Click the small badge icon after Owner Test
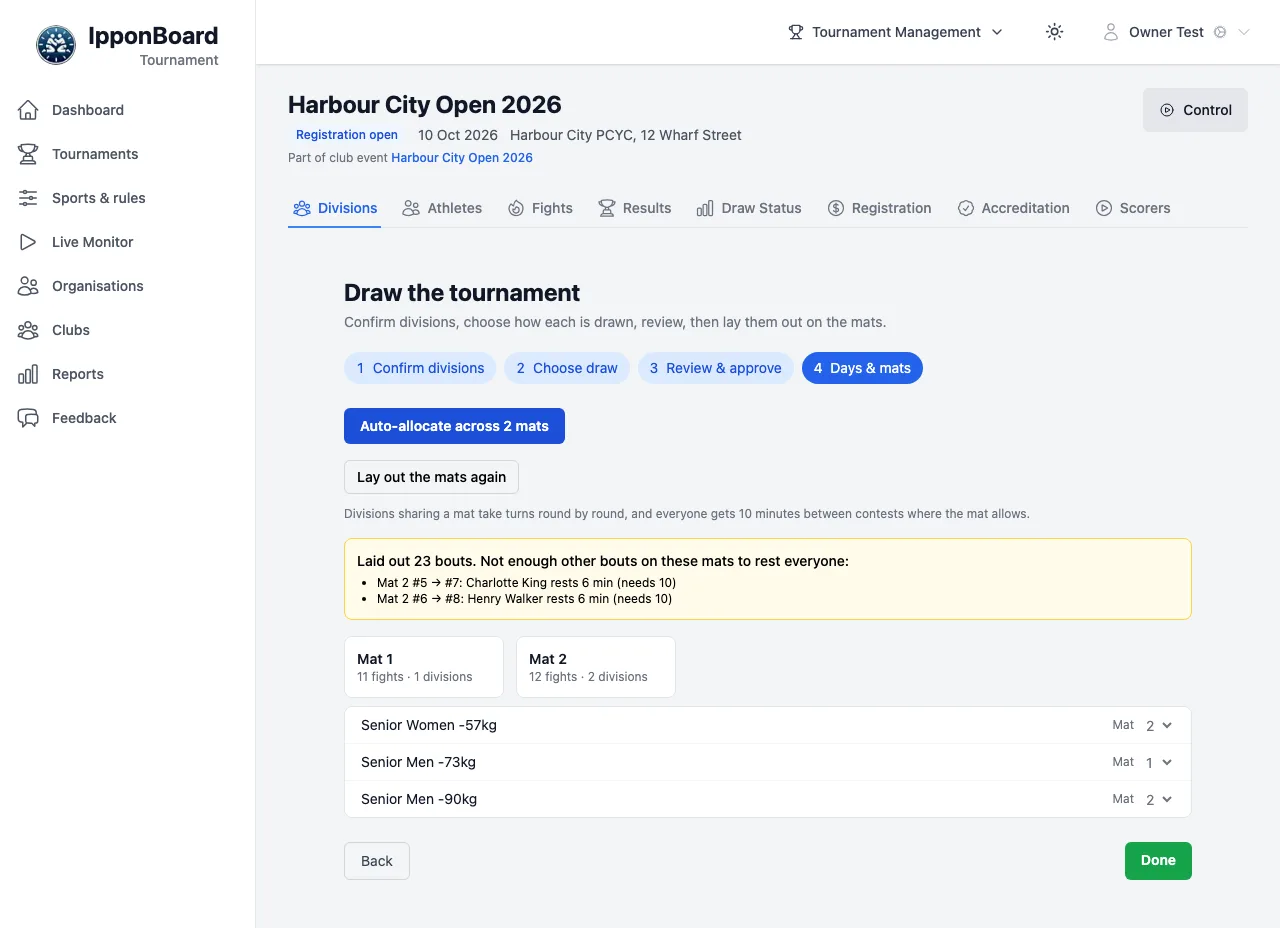Image resolution: width=1280 pixels, height=928 pixels. (x=1220, y=32)
